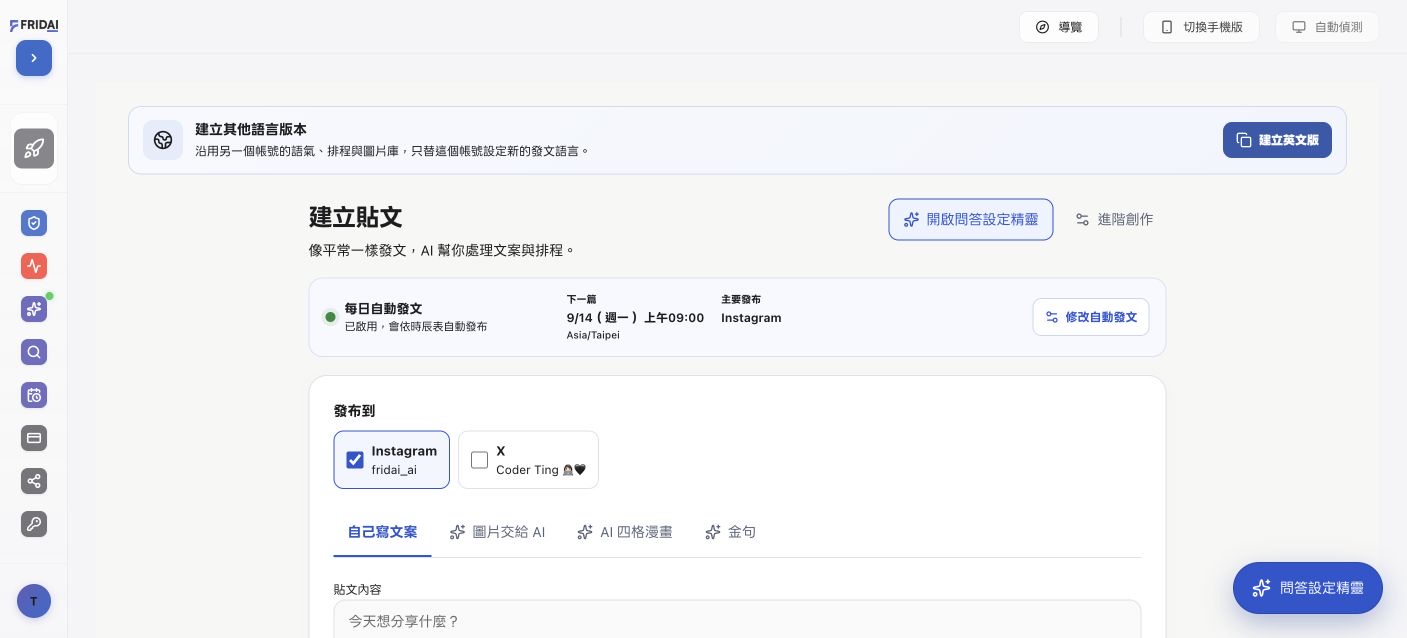Click the Asia/Taipei timezone text
This screenshot has height=638, width=1407.
(593, 335)
